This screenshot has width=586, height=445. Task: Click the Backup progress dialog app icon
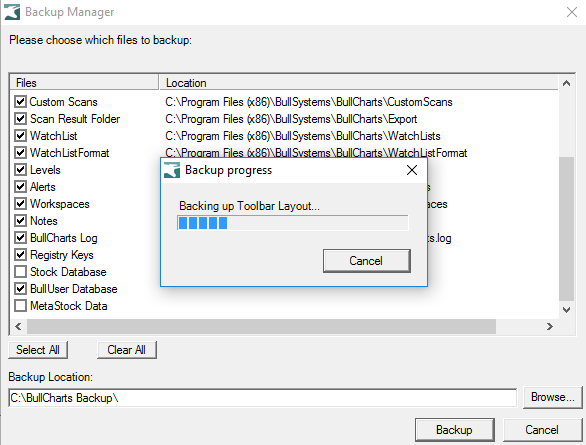click(x=172, y=170)
